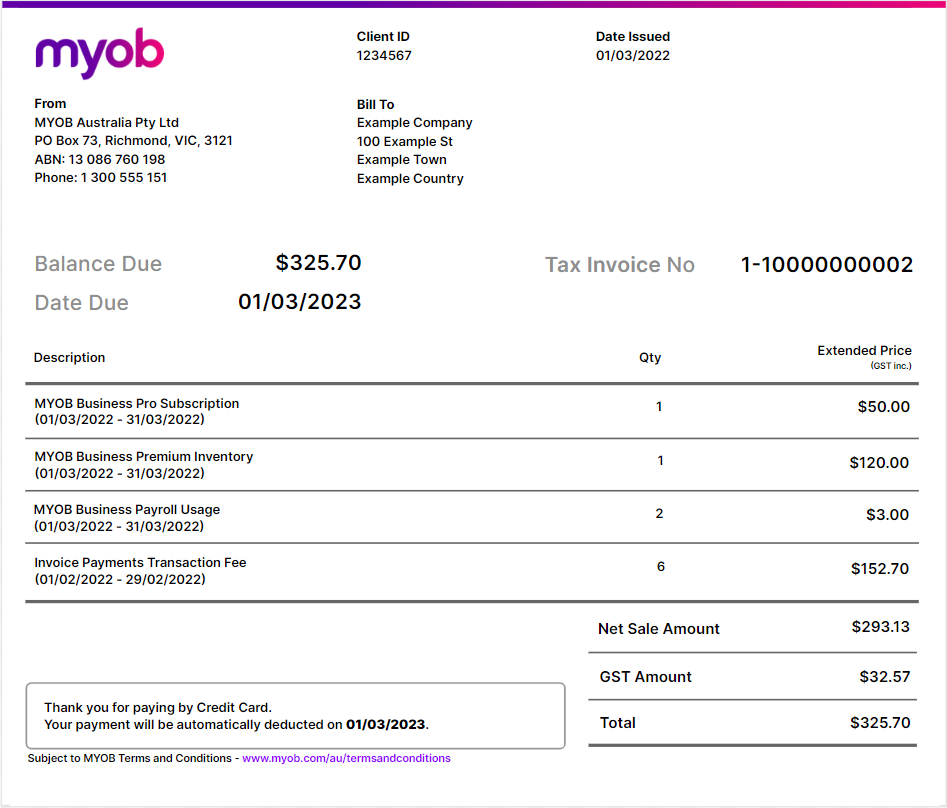Click the "Net Sale Amount" label
Viewport: 947px width, 808px height.
click(659, 629)
